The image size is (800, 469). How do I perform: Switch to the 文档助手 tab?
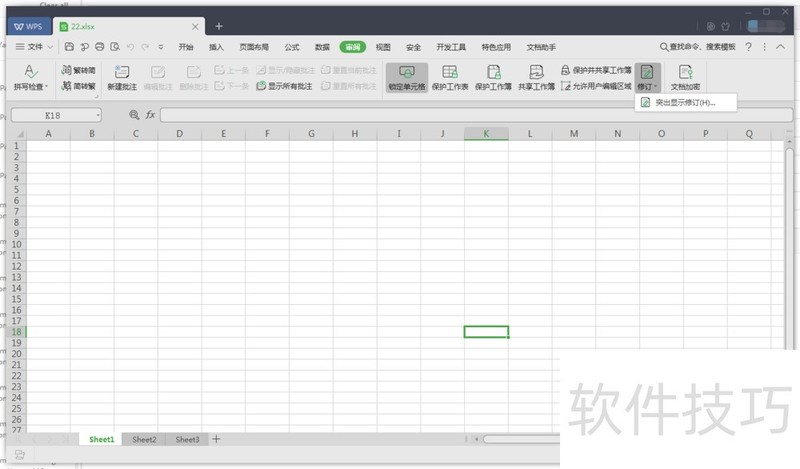click(541, 47)
